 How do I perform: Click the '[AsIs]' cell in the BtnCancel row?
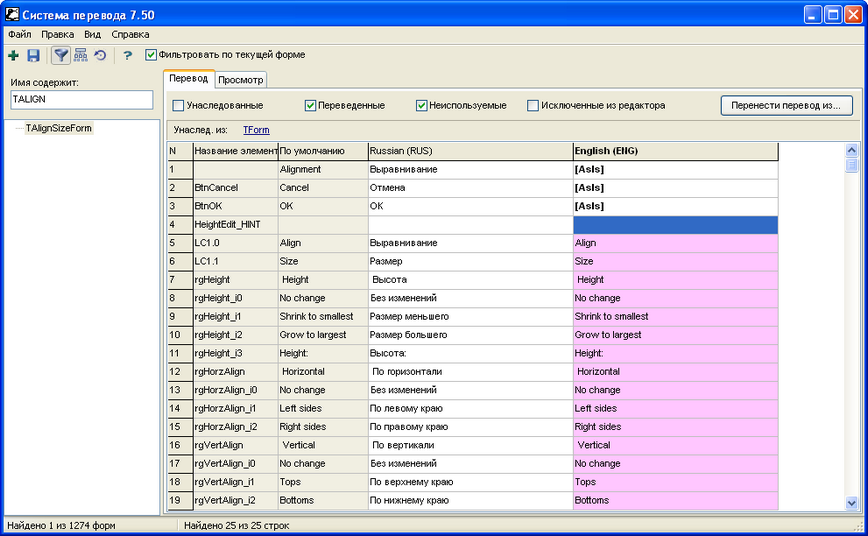click(x=675, y=188)
